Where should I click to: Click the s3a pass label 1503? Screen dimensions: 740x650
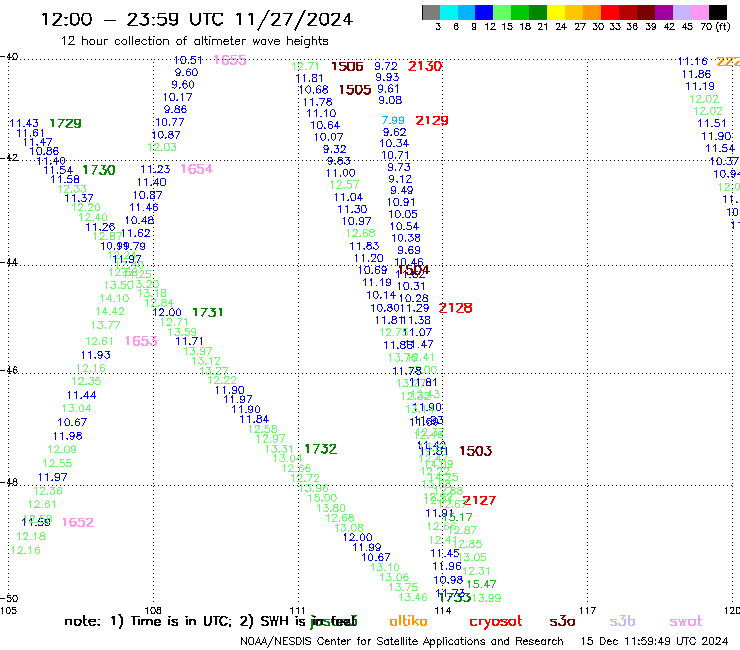point(476,451)
